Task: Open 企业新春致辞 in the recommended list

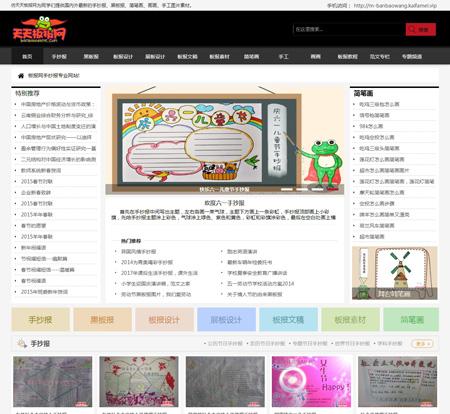Action: click(x=36, y=193)
